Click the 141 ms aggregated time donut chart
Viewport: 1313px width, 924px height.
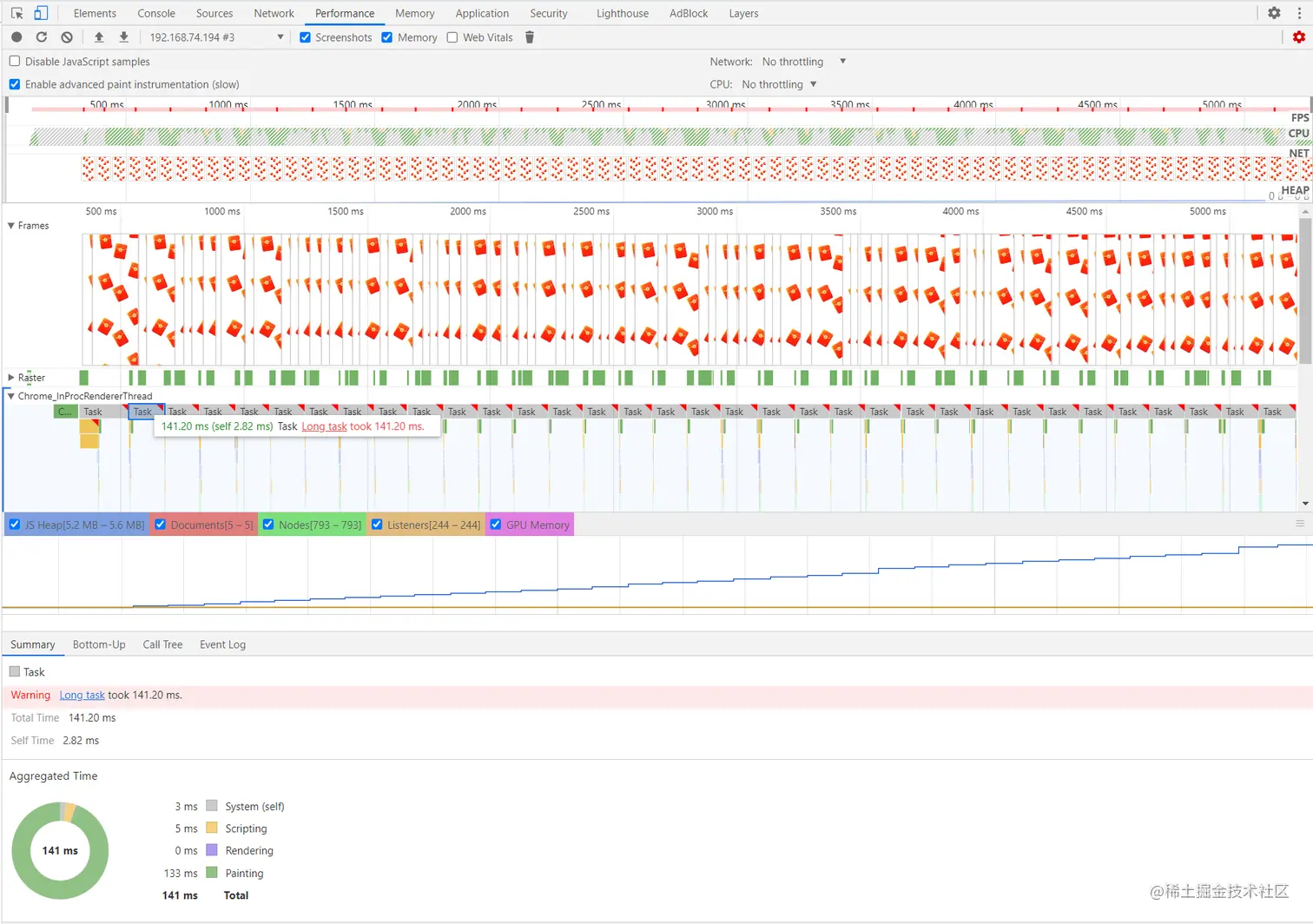(x=60, y=851)
